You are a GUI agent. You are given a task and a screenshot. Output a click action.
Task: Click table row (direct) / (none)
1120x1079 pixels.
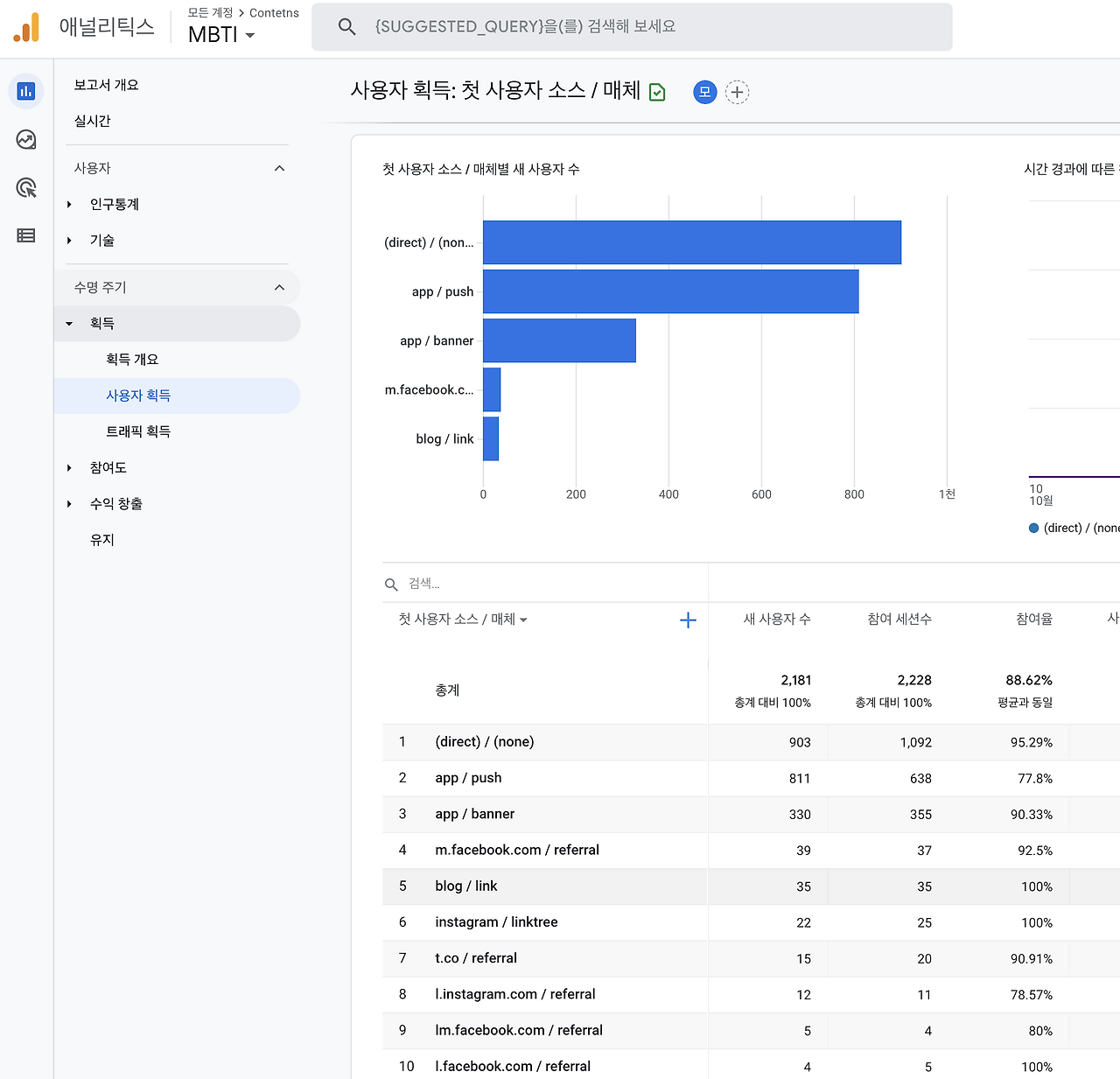pos(751,742)
